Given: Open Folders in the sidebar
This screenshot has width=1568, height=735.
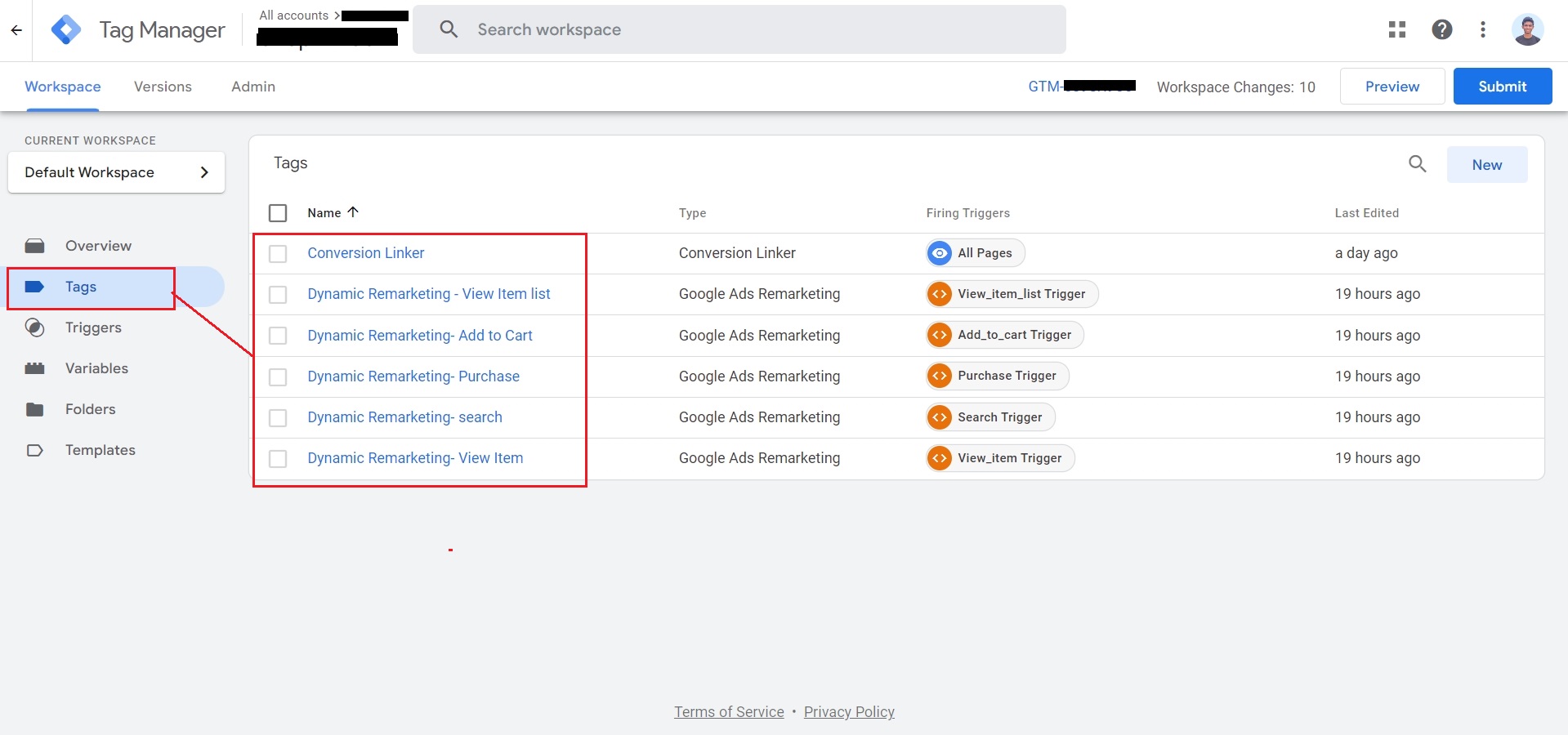Looking at the screenshot, I should click(x=90, y=409).
